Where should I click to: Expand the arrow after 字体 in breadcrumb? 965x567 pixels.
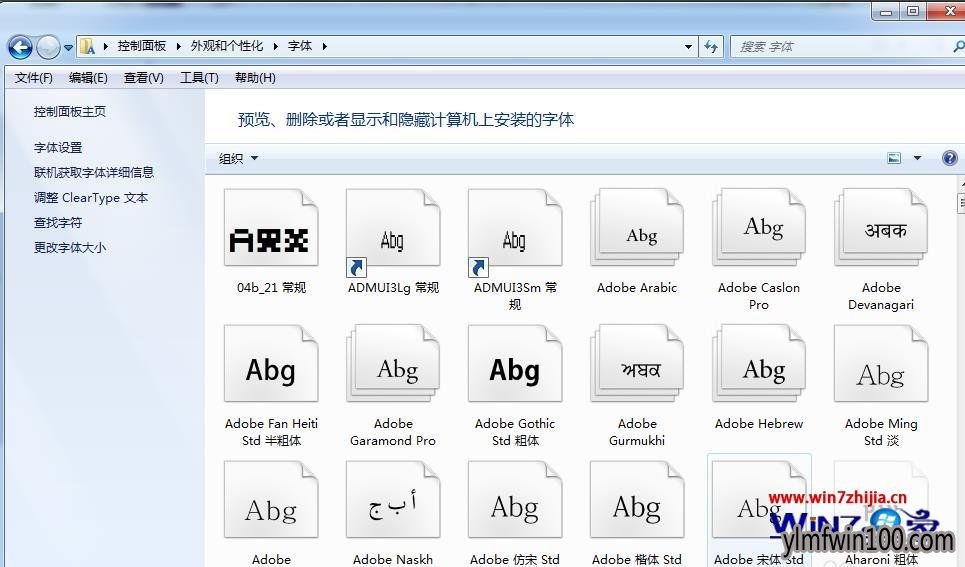[324, 46]
